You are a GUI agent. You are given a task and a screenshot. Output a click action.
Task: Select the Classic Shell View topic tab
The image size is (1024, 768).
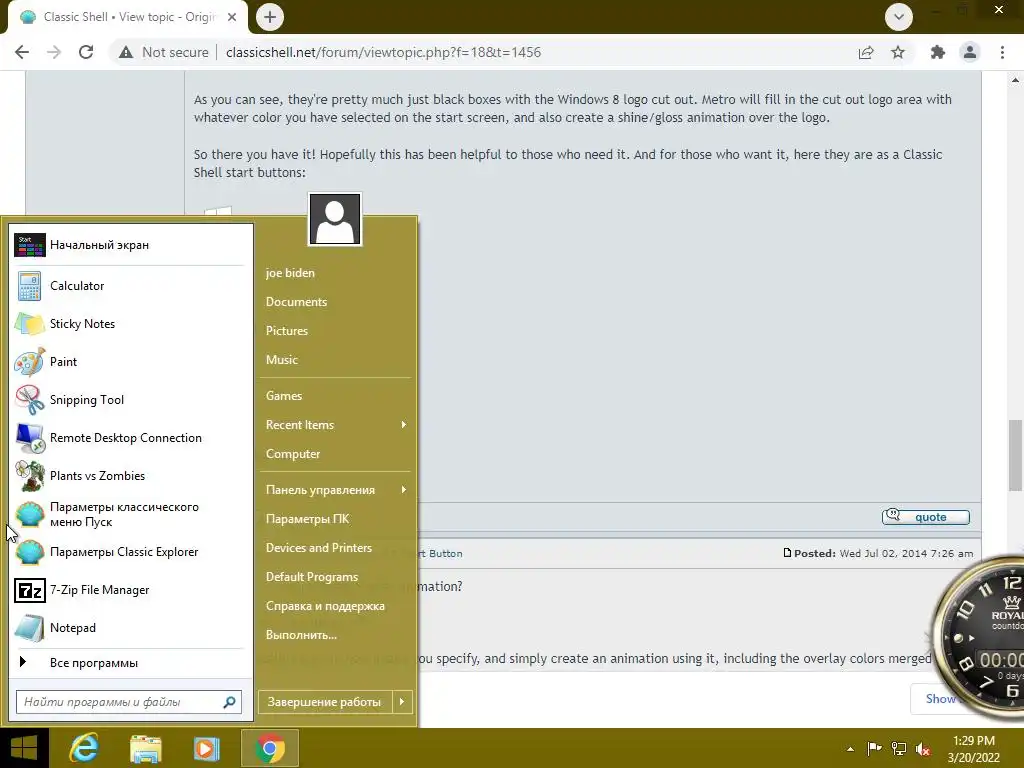[x=128, y=17]
